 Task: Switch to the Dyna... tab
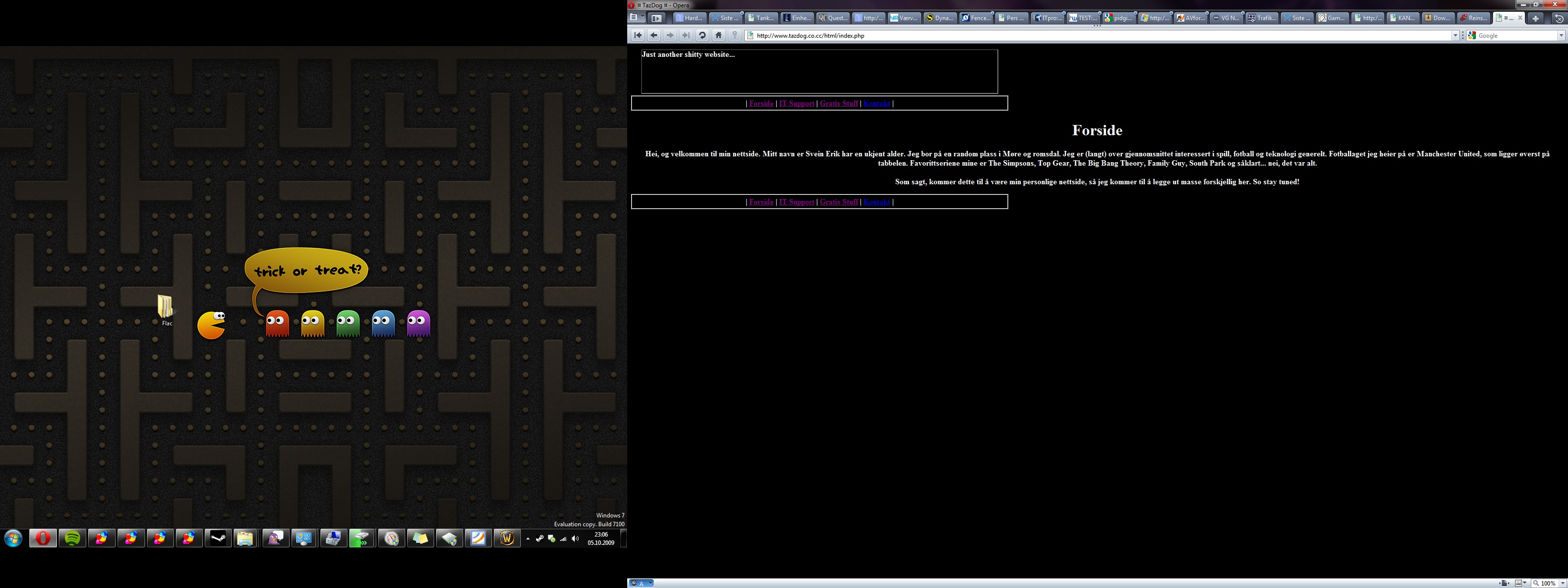pos(940,18)
